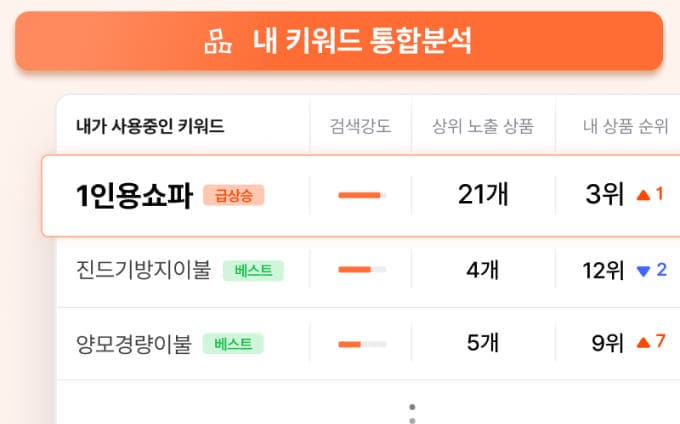Select the 양모경량이불 keyword

point(134,344)
